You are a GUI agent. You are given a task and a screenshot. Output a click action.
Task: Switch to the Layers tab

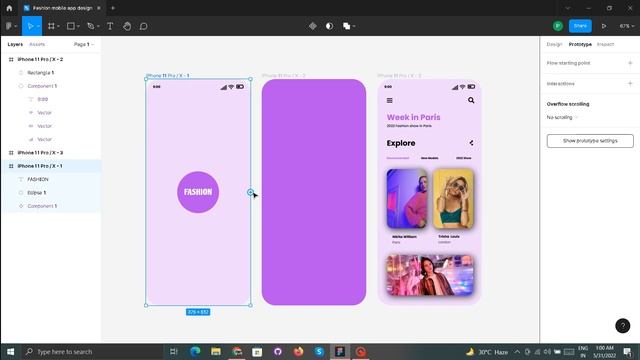[x=15, y=44]
